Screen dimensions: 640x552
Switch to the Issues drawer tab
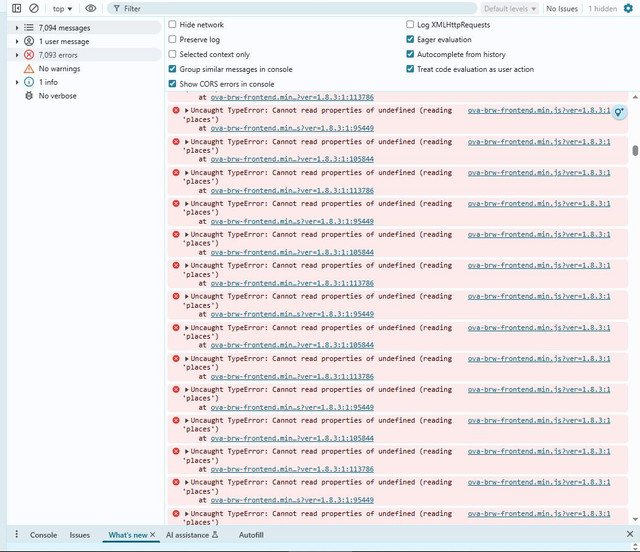click(x=80, y=535)
